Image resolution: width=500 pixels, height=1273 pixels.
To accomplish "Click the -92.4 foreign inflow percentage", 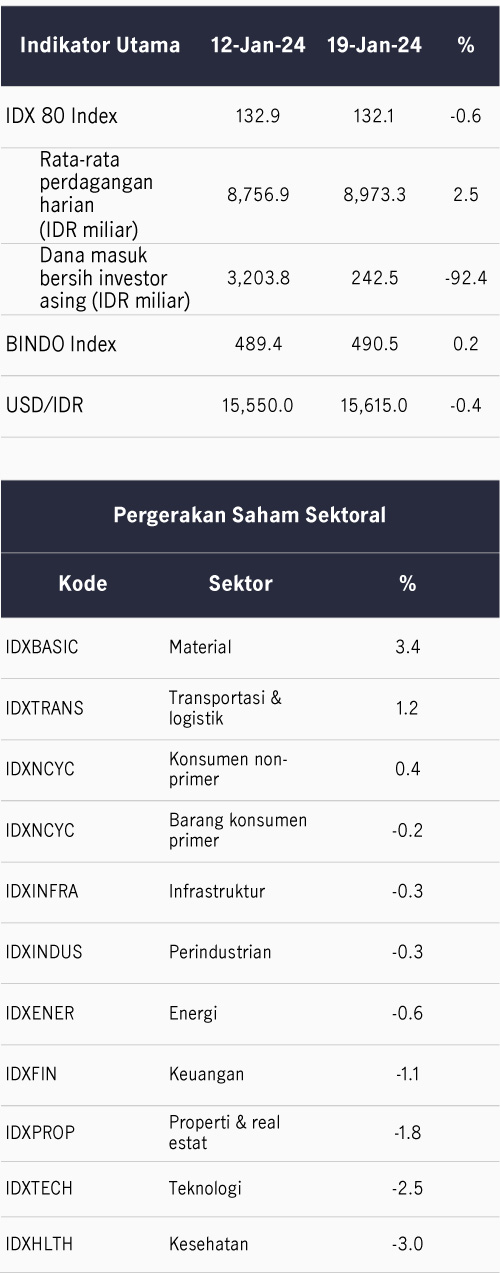I will click(465, 278).
